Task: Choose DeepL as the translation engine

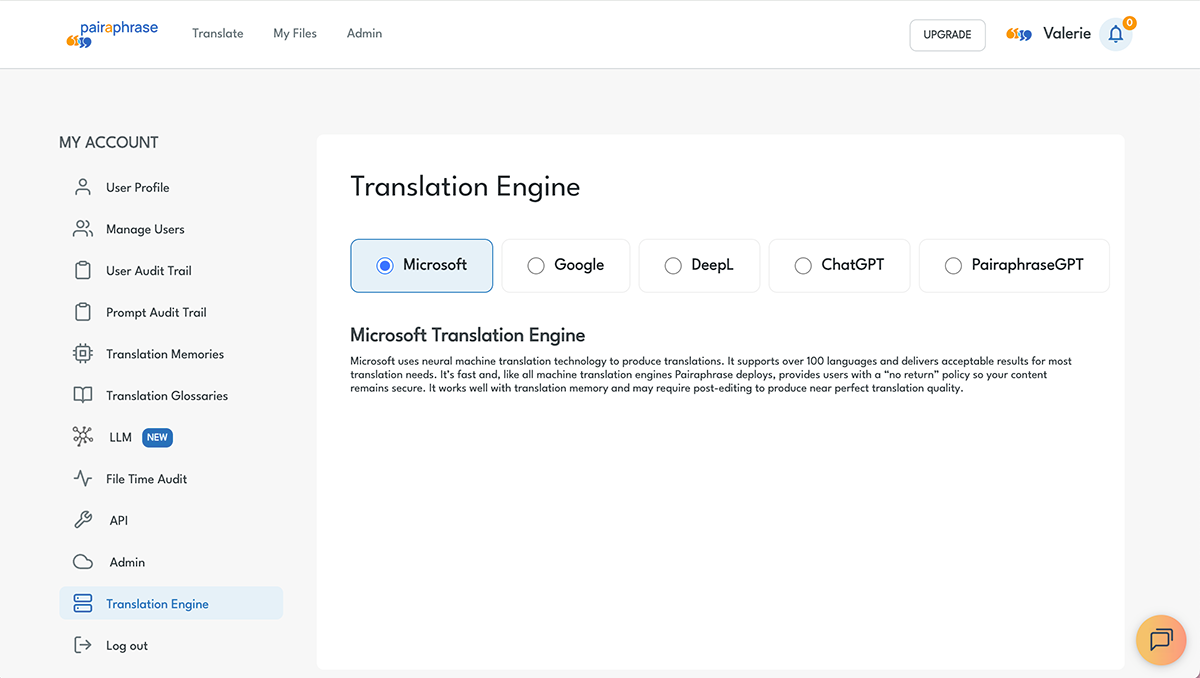Action: (673, 265)
